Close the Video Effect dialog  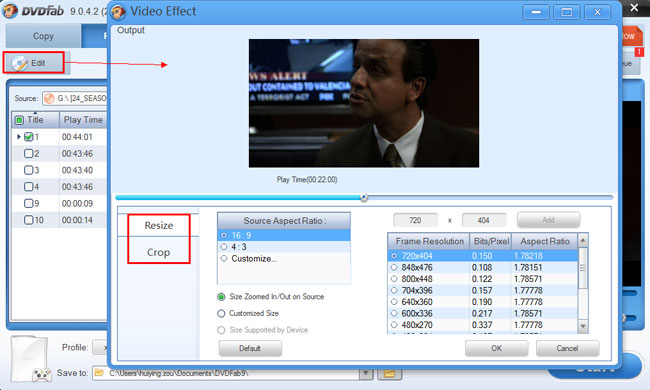point(597,12)
